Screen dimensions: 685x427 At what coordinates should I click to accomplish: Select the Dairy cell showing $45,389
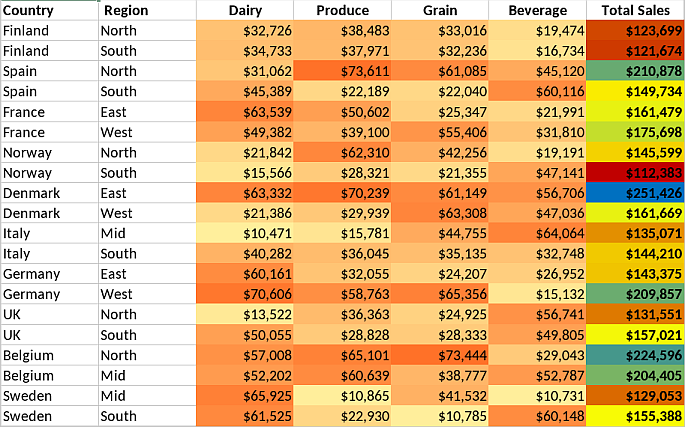coord(245,91)
